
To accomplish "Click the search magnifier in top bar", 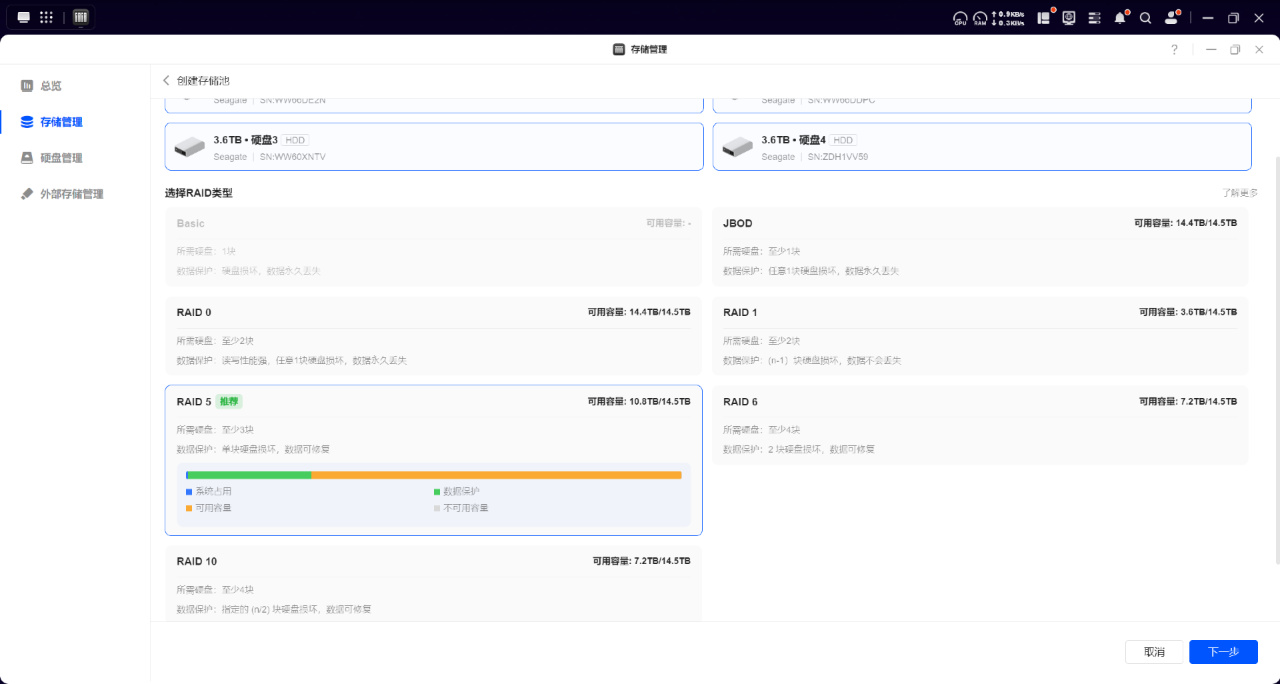I will pos(1146,17).
